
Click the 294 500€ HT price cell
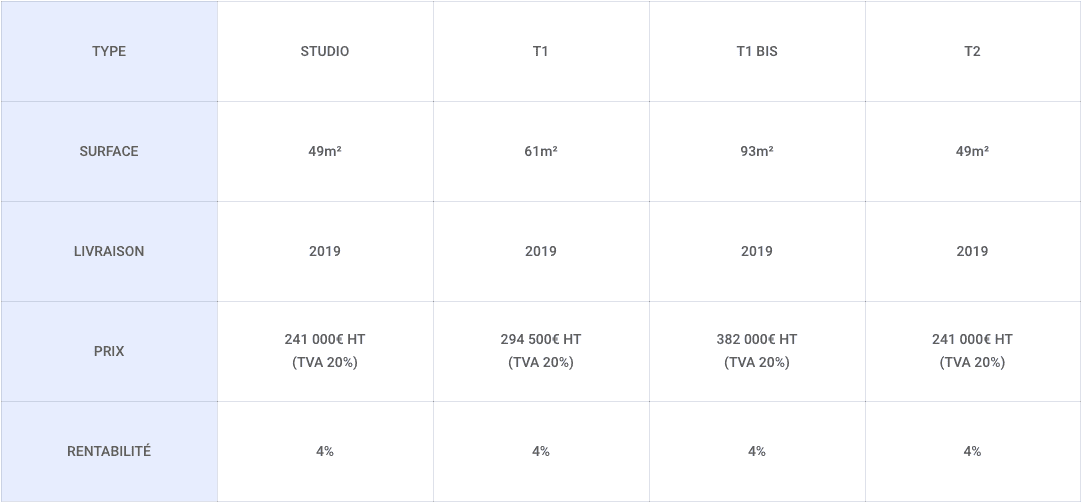540,351
